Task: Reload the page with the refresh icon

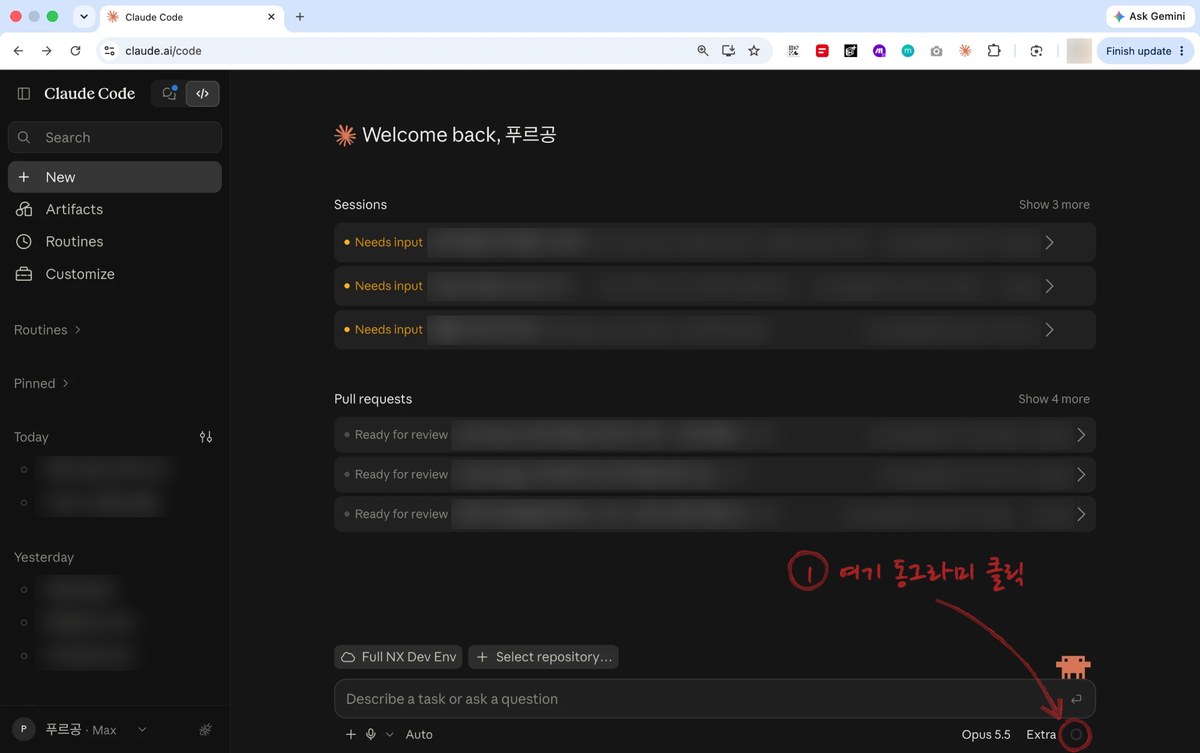Action: point(75,51)
